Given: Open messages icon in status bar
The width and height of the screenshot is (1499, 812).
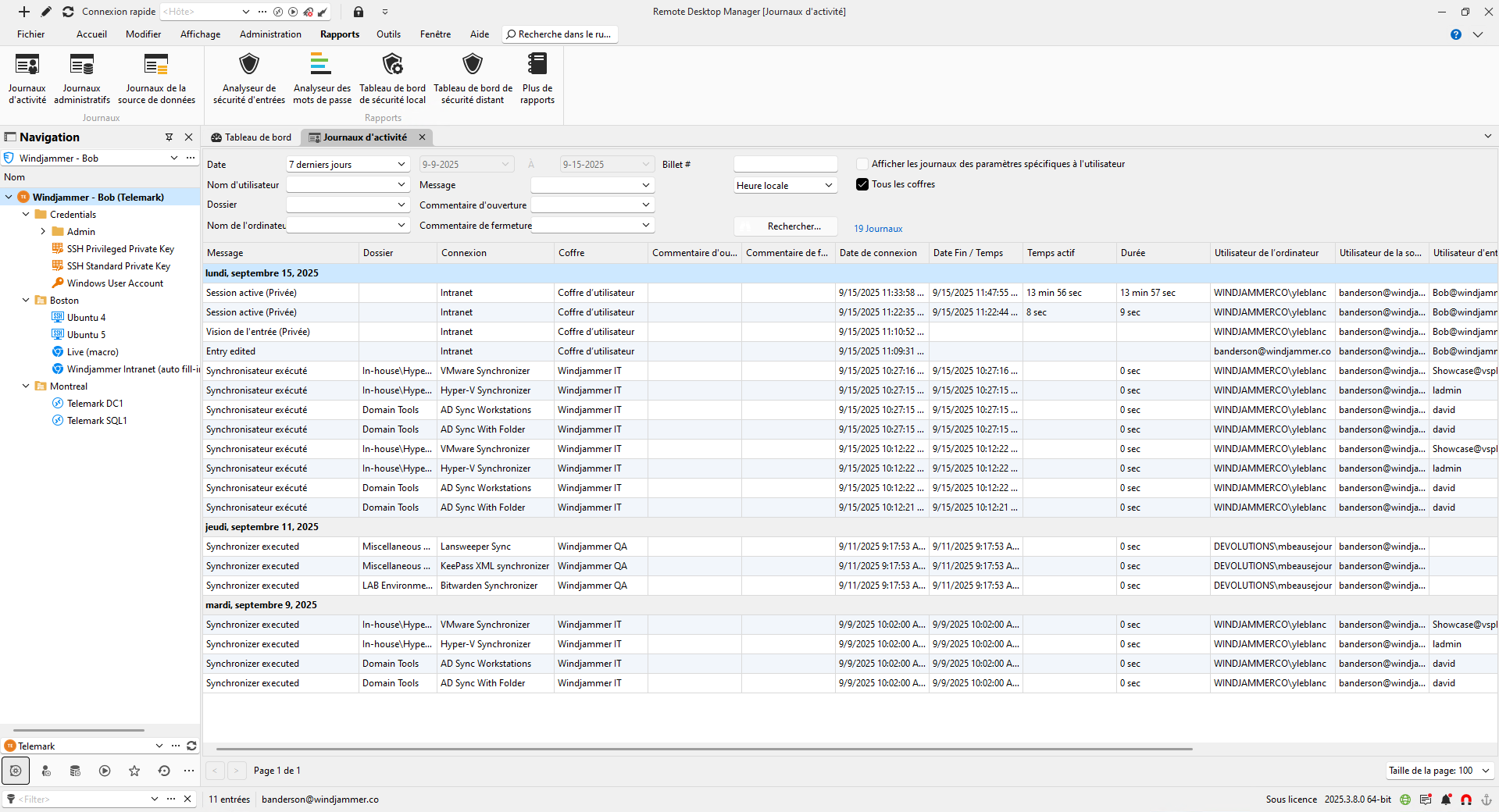Looking at the screenshot, I should point(1426,800).
